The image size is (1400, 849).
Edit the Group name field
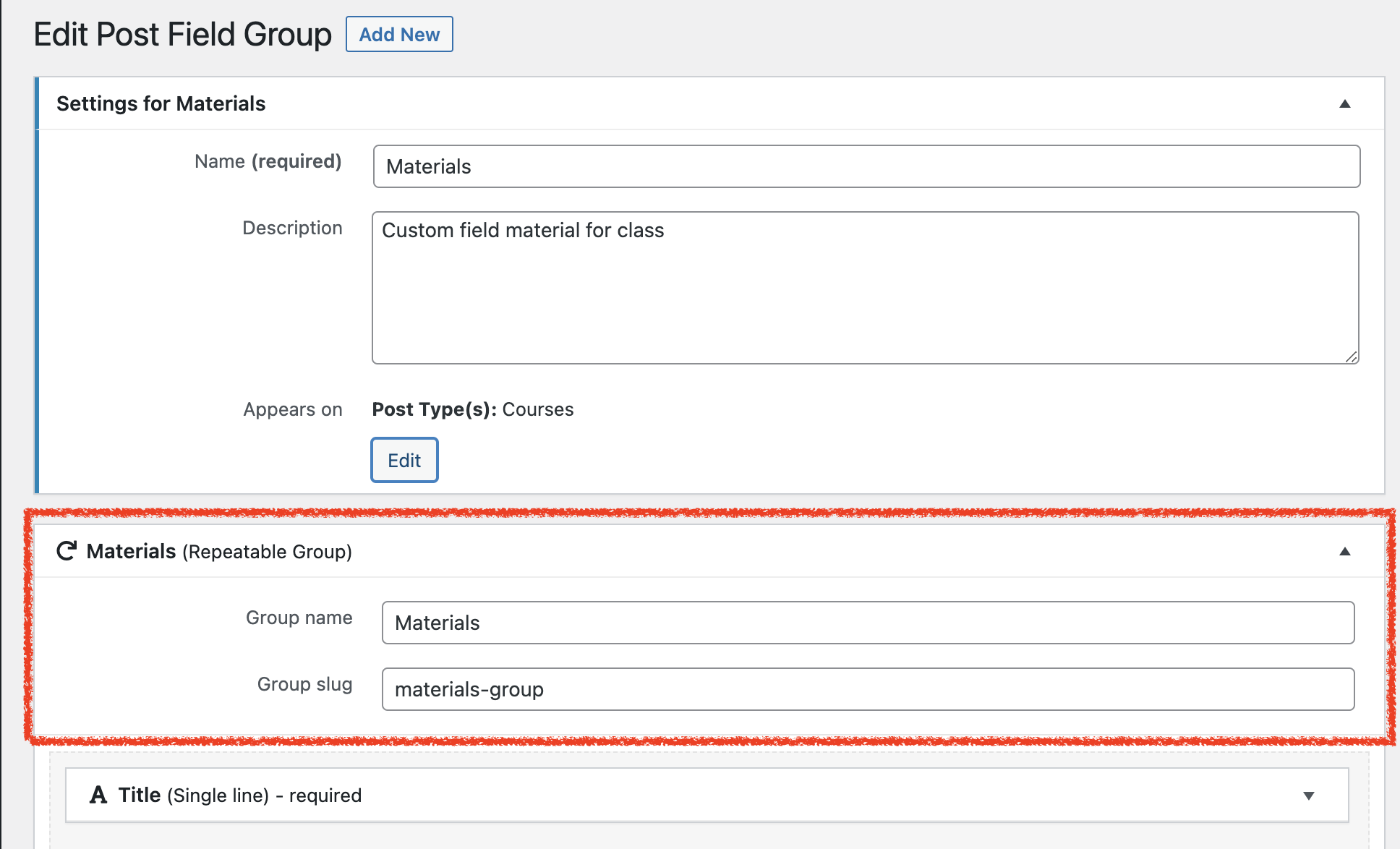868,623
